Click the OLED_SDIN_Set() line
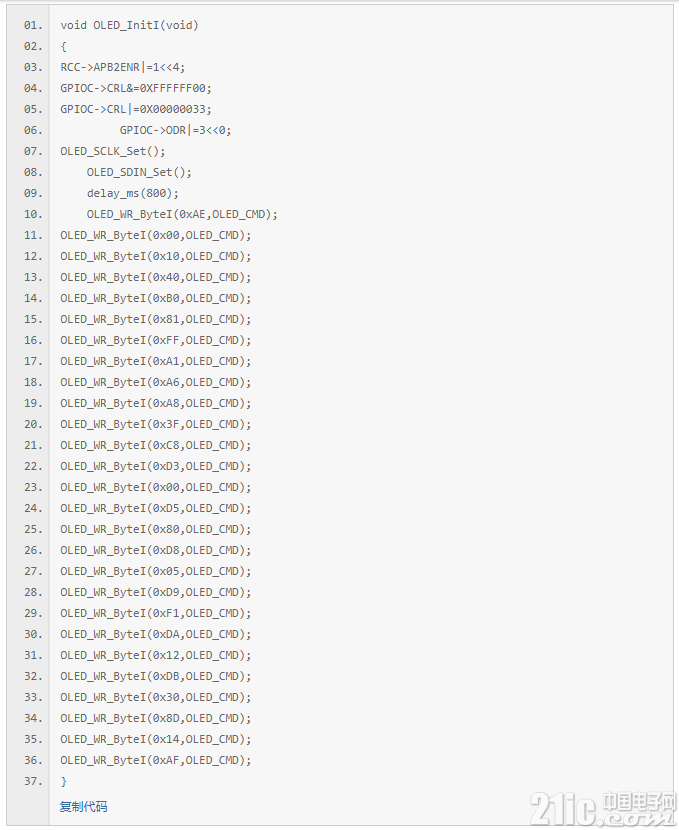Image resolution: width=679 pixels, height=830 pixels. 139,172
